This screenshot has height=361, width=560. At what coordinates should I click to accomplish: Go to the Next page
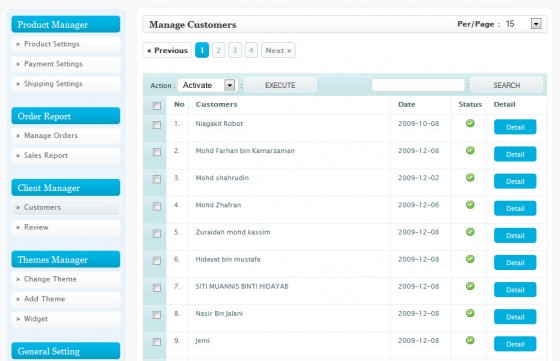[x=278, y=50]
